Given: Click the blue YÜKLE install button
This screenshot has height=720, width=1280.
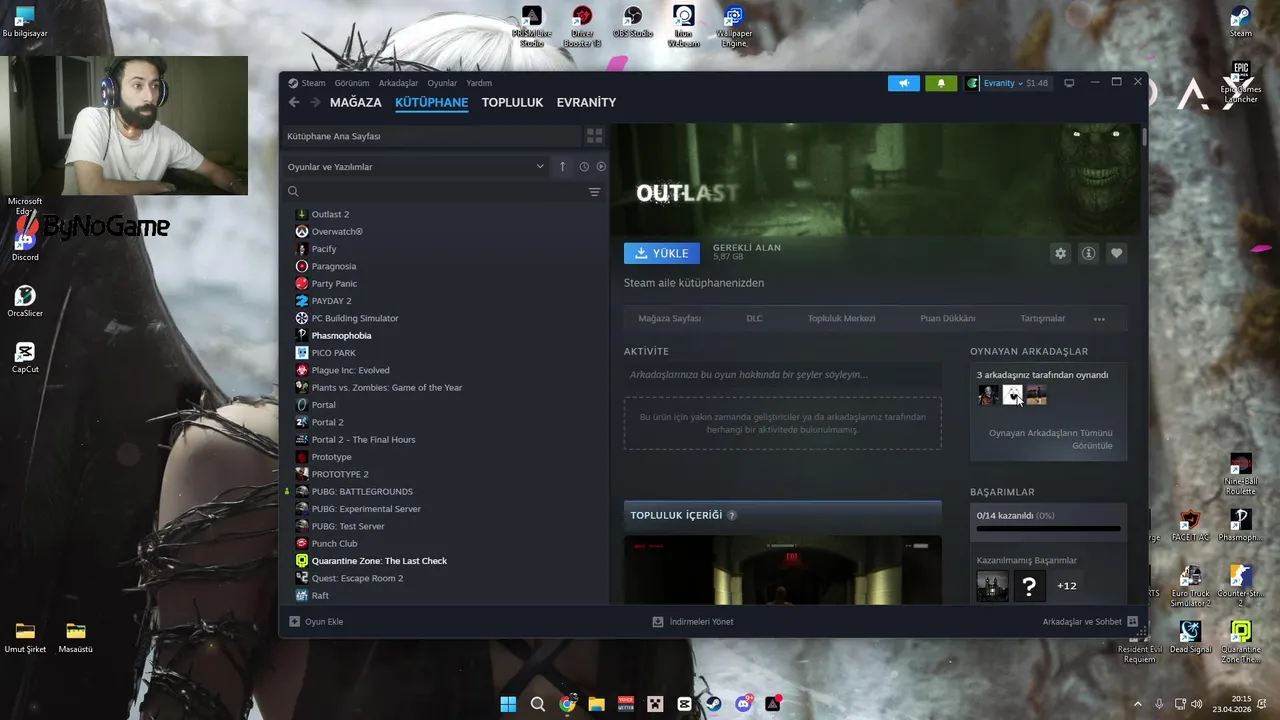Looking at the screenshot, I should [x=662, y=253].
